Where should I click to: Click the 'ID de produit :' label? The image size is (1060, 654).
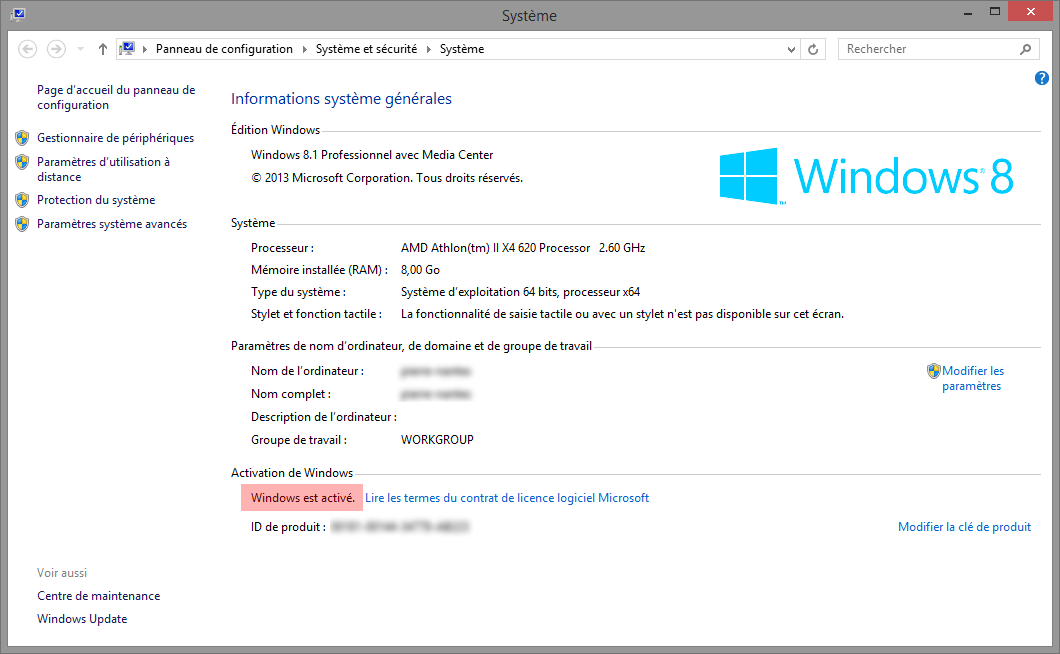pyautogui.click(x=289, y=527)
